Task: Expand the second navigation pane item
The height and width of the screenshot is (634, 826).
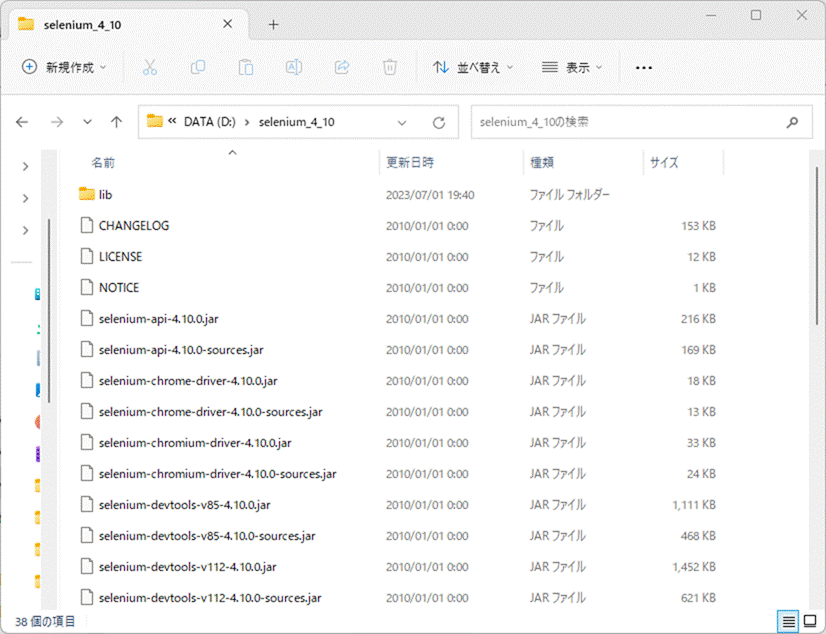Action: [25, 199]
